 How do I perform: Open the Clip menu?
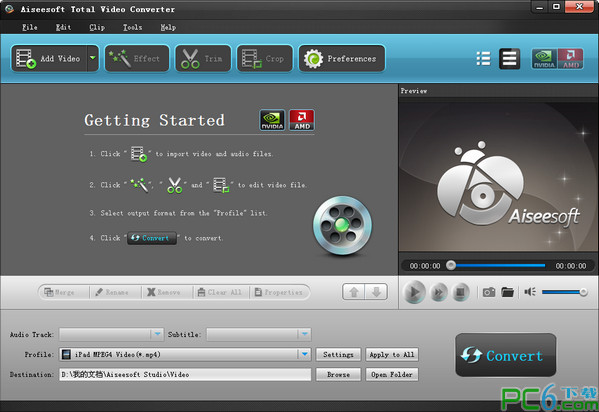pos(97,27)
